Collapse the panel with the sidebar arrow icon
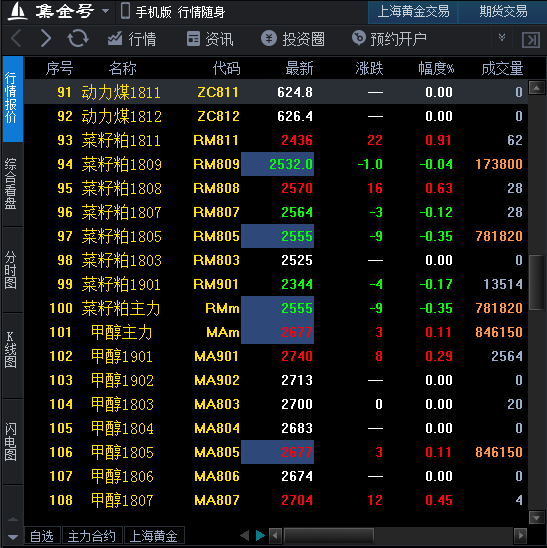The image size is (547, 548). pyautogui.click(x=531, y=40)
